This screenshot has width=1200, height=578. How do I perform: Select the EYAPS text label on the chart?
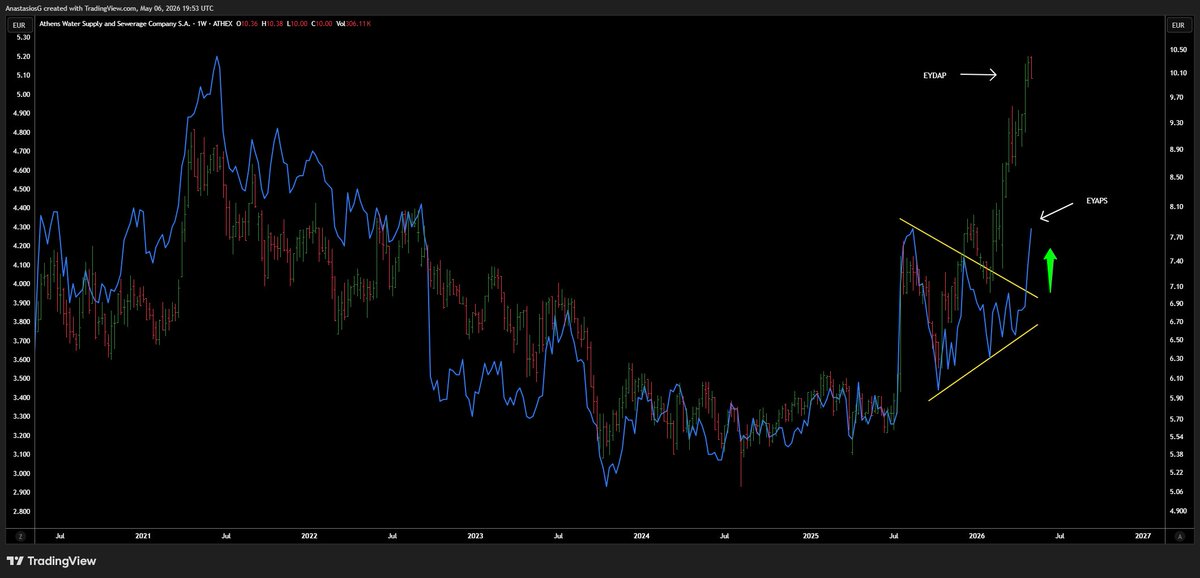point(1097,200)
